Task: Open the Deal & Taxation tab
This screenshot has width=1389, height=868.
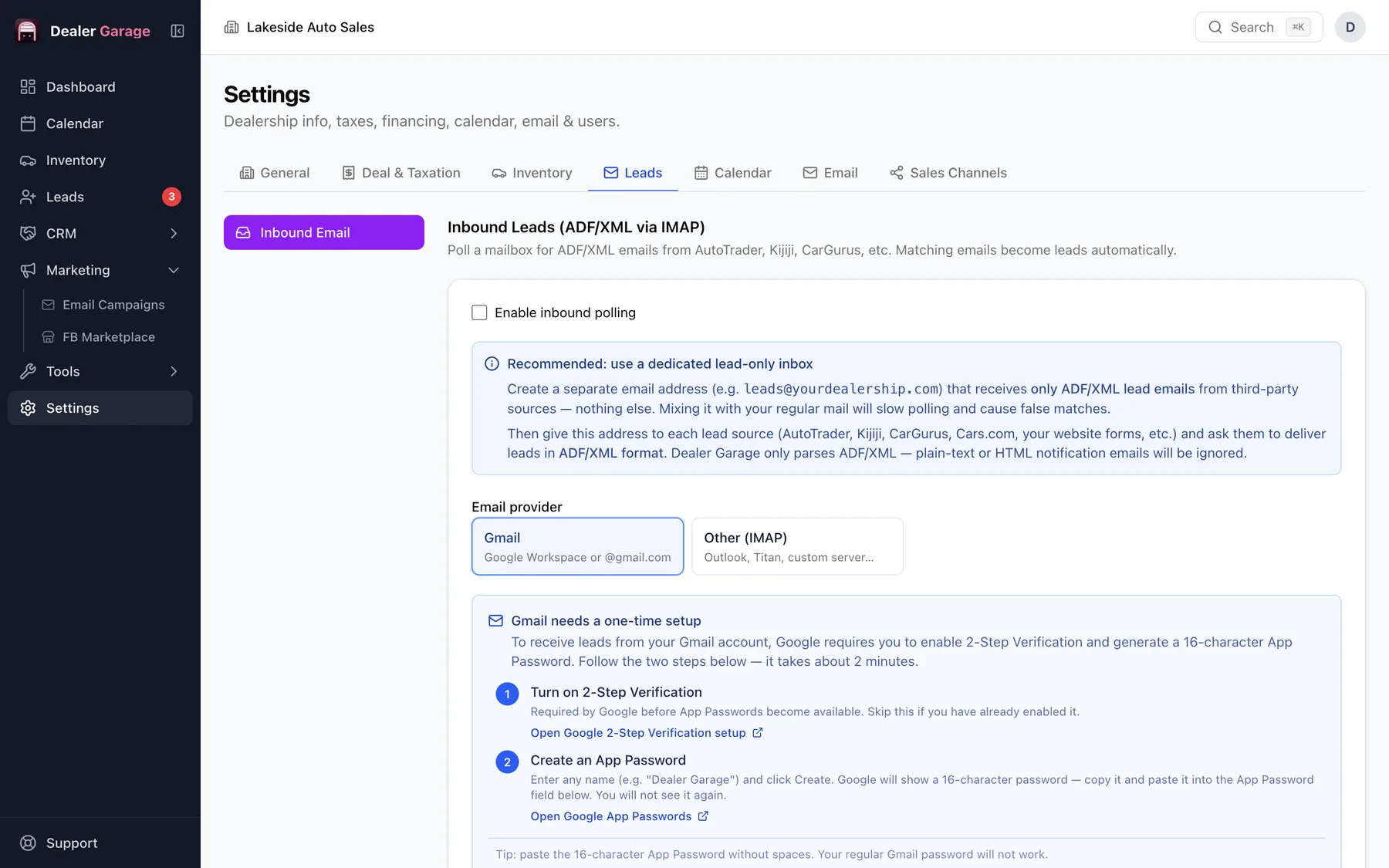Action: pos(401,173)
